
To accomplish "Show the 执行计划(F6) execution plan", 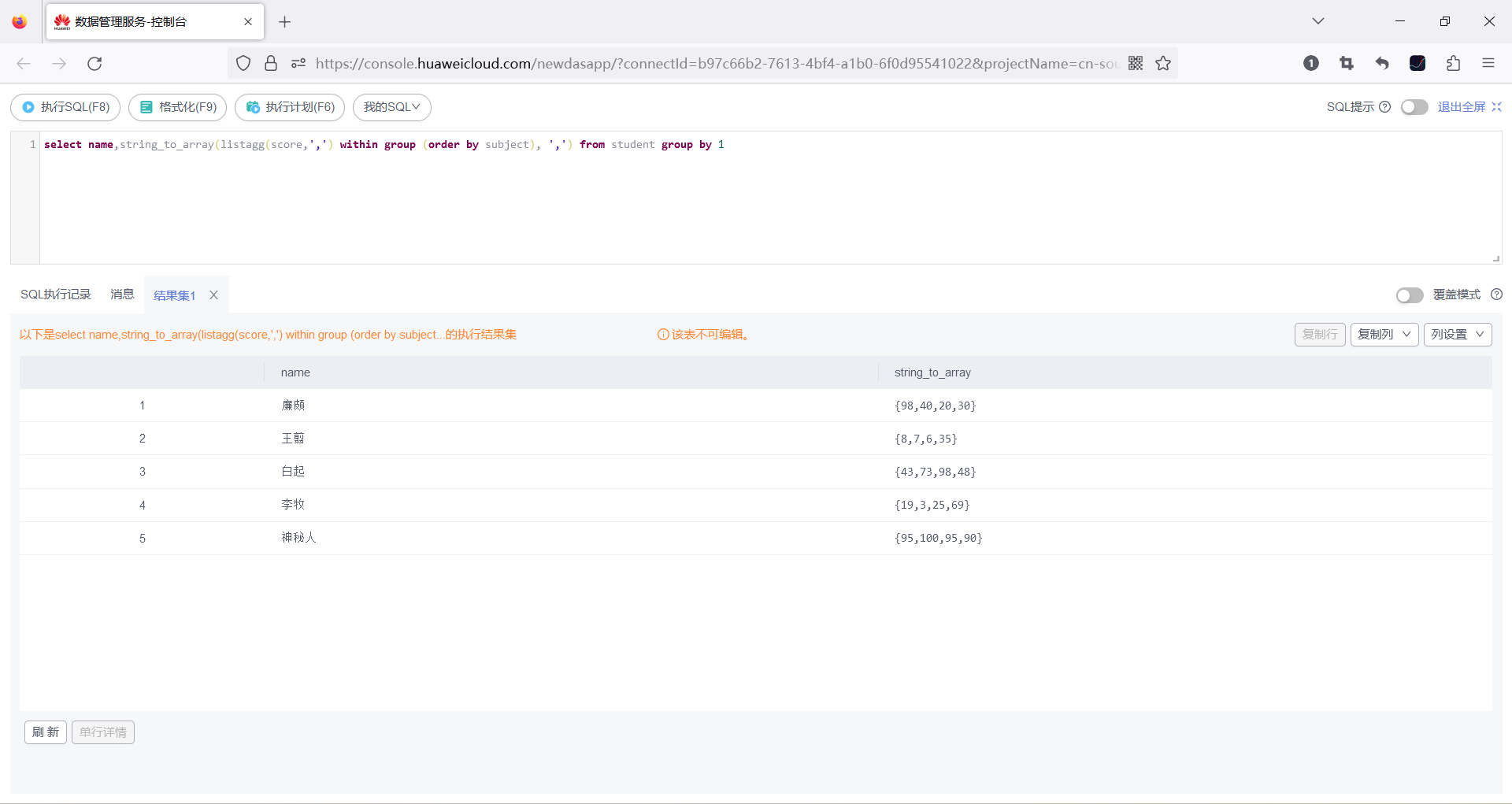I will click(290, 107).
